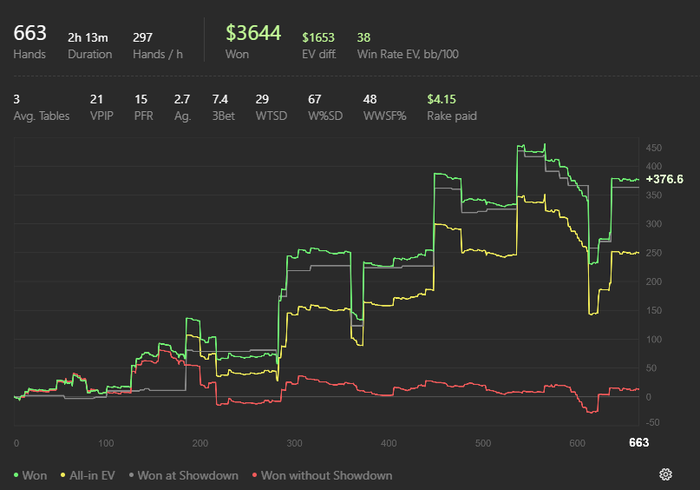
Task: Click the 300 tick on x-axis
Action: 294,443
